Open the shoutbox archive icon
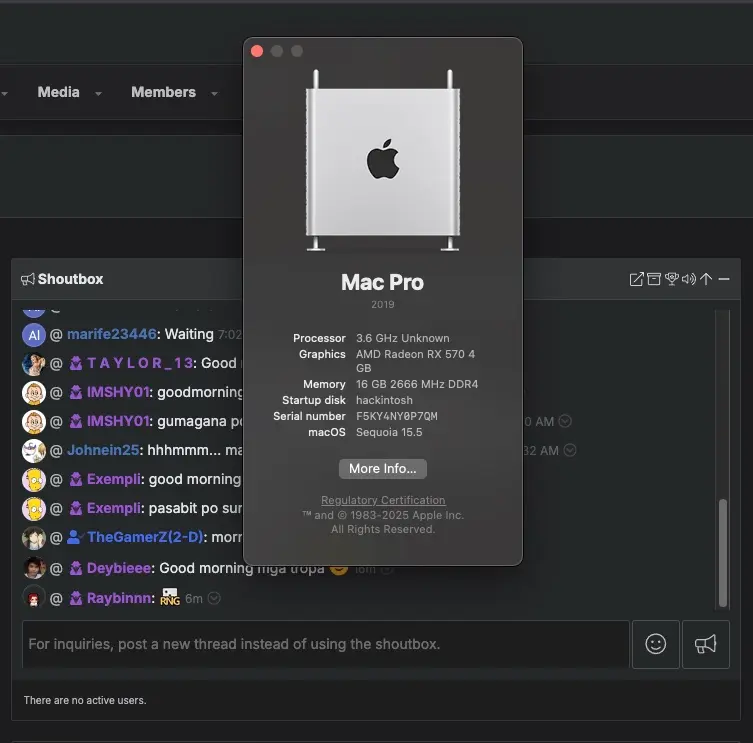This screenshot has width=753, height=743. pyautogui.click(x=654, y=279)
